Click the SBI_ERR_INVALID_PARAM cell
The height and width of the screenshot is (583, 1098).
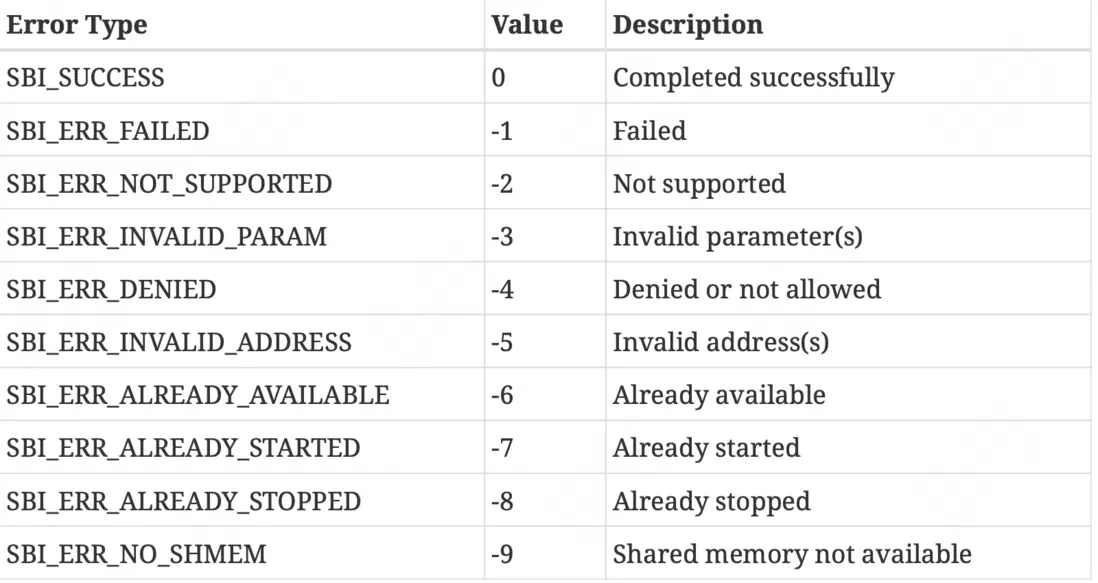(x=164, y=237)
